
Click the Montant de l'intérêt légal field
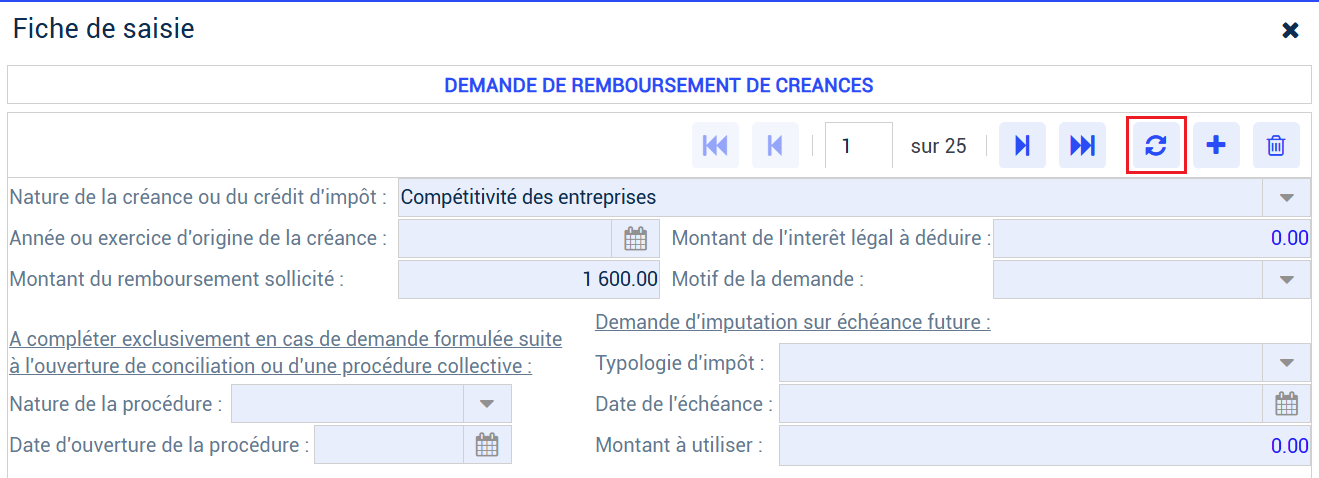tap(1151, 239)
